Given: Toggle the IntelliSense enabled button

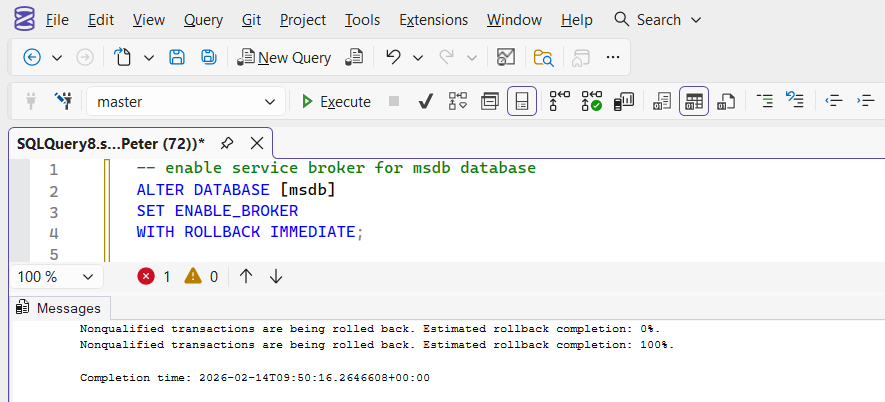Looking at the screenshot, I should pos(522,102).
